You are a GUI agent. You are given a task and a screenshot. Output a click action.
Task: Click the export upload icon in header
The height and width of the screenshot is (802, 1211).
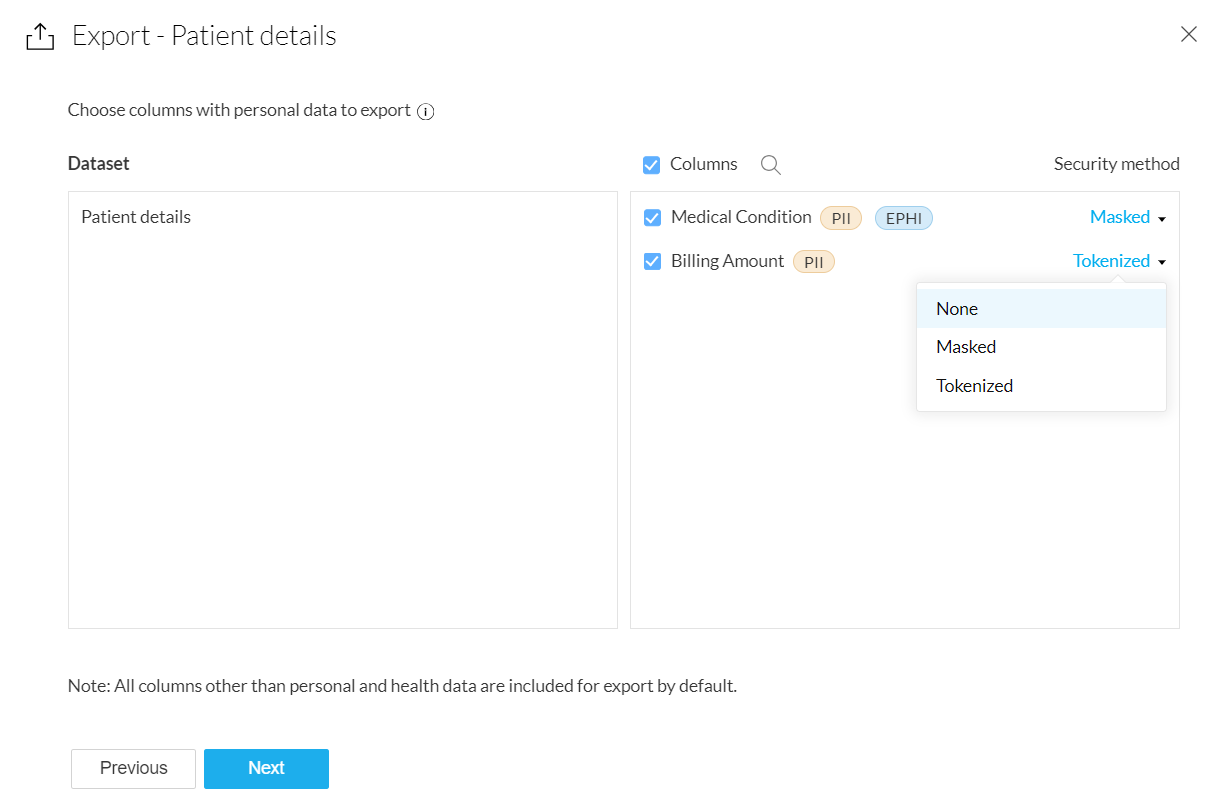click(x=39, y=37)
